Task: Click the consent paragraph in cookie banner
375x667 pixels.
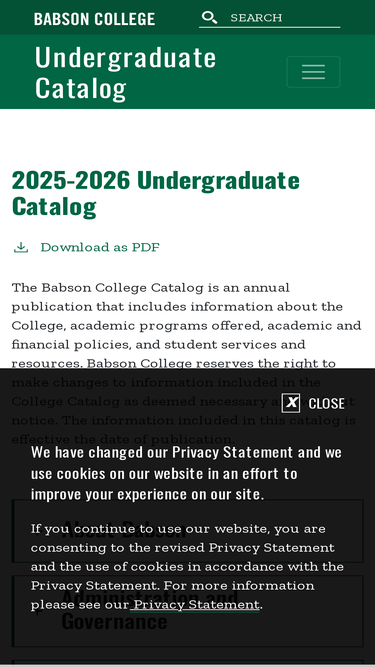Action: (187, 567)
